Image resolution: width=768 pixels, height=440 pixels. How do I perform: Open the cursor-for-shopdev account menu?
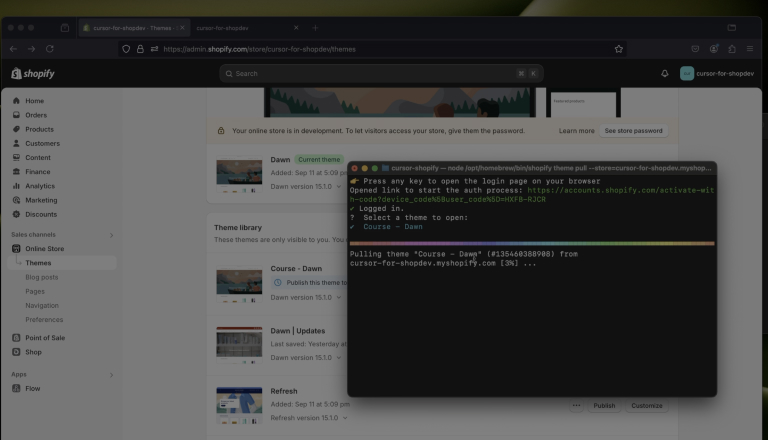pos(717,73)
